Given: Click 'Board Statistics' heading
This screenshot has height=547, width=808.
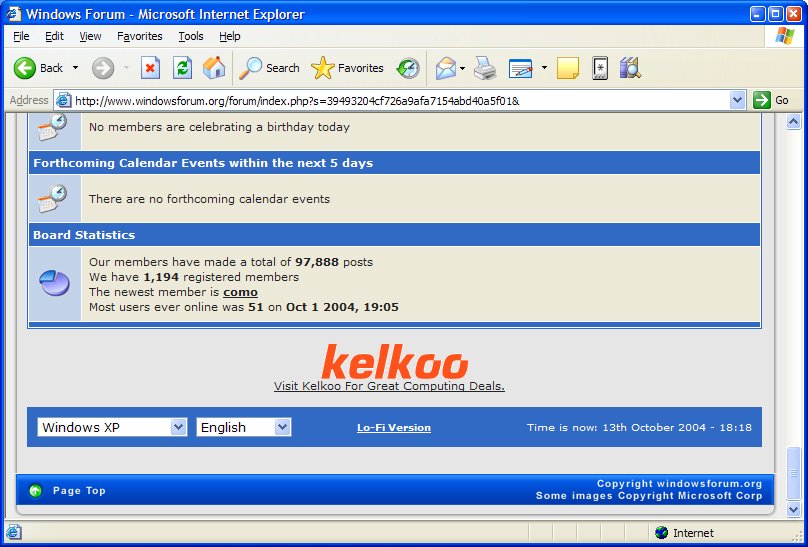Looking at the screenshot, I should pyautogui.click(x=84, y=235).
